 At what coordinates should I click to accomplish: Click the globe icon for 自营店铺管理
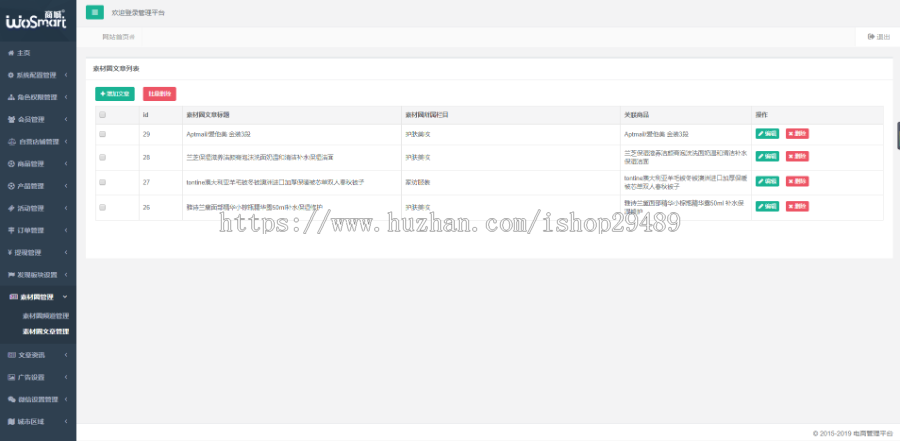(12, 142)
